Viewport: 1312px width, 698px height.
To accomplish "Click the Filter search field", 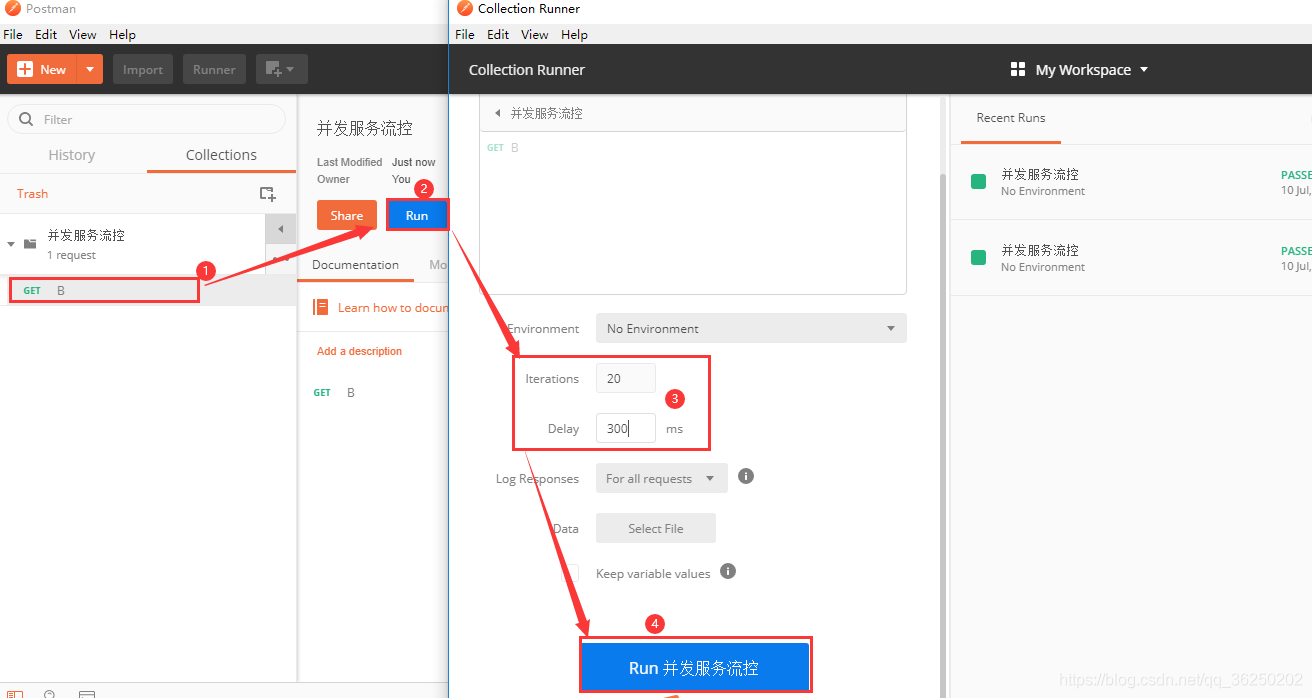I will [x=146, y=119].
